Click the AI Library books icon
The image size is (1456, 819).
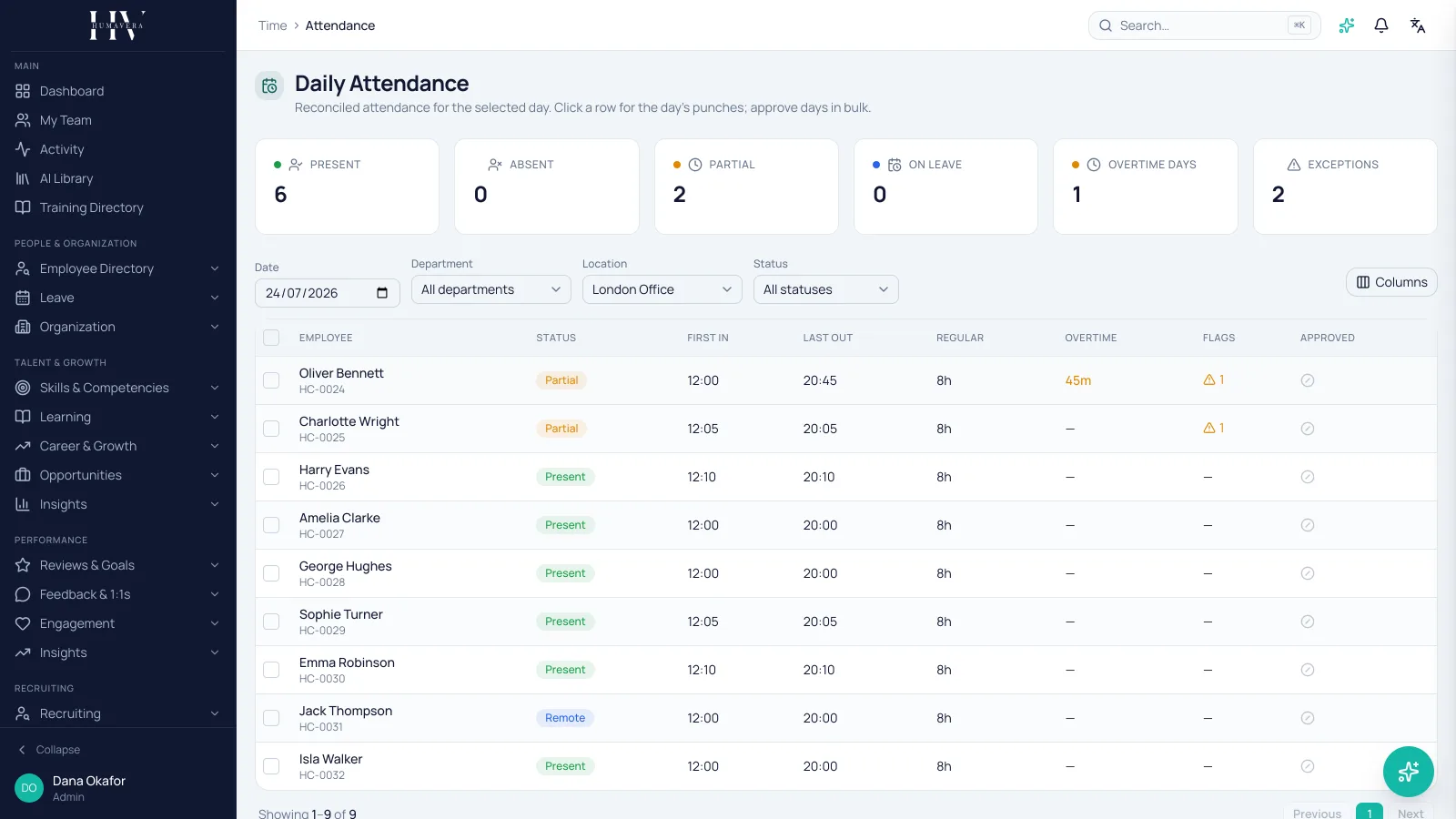(23, 178)
